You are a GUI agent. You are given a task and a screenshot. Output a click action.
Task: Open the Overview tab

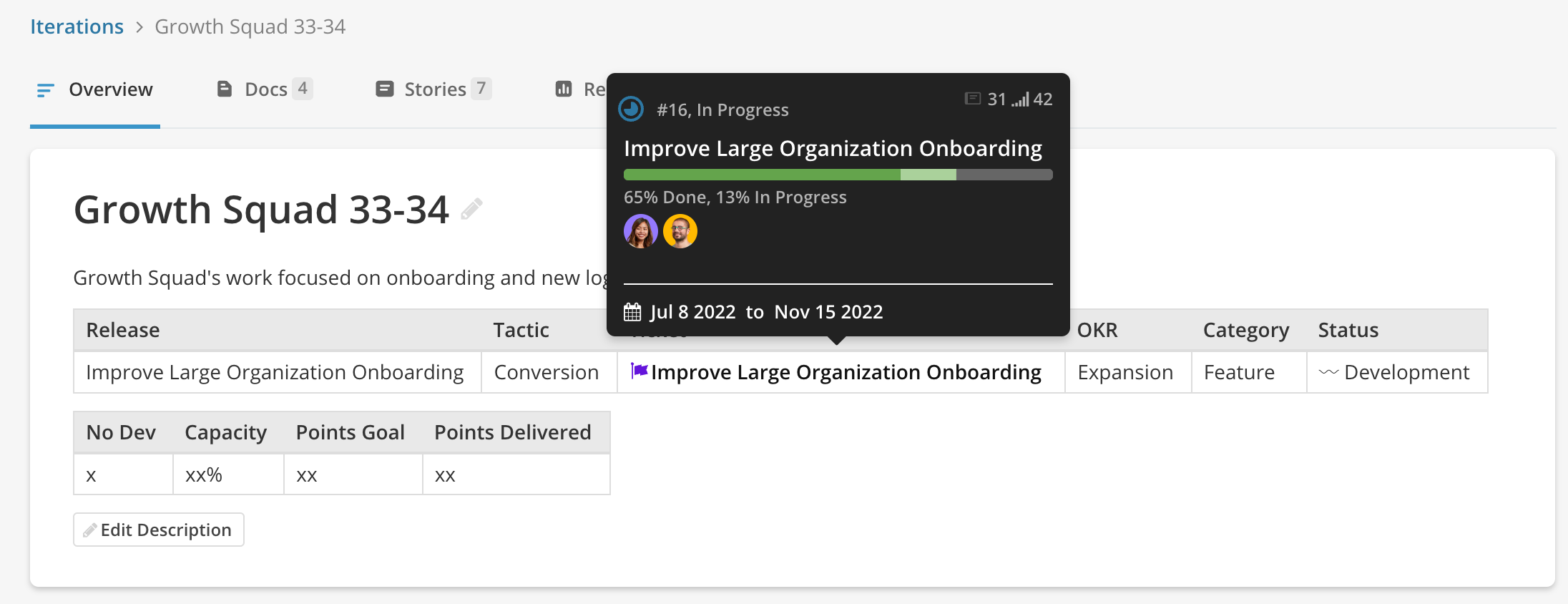(x=95, y=89)
